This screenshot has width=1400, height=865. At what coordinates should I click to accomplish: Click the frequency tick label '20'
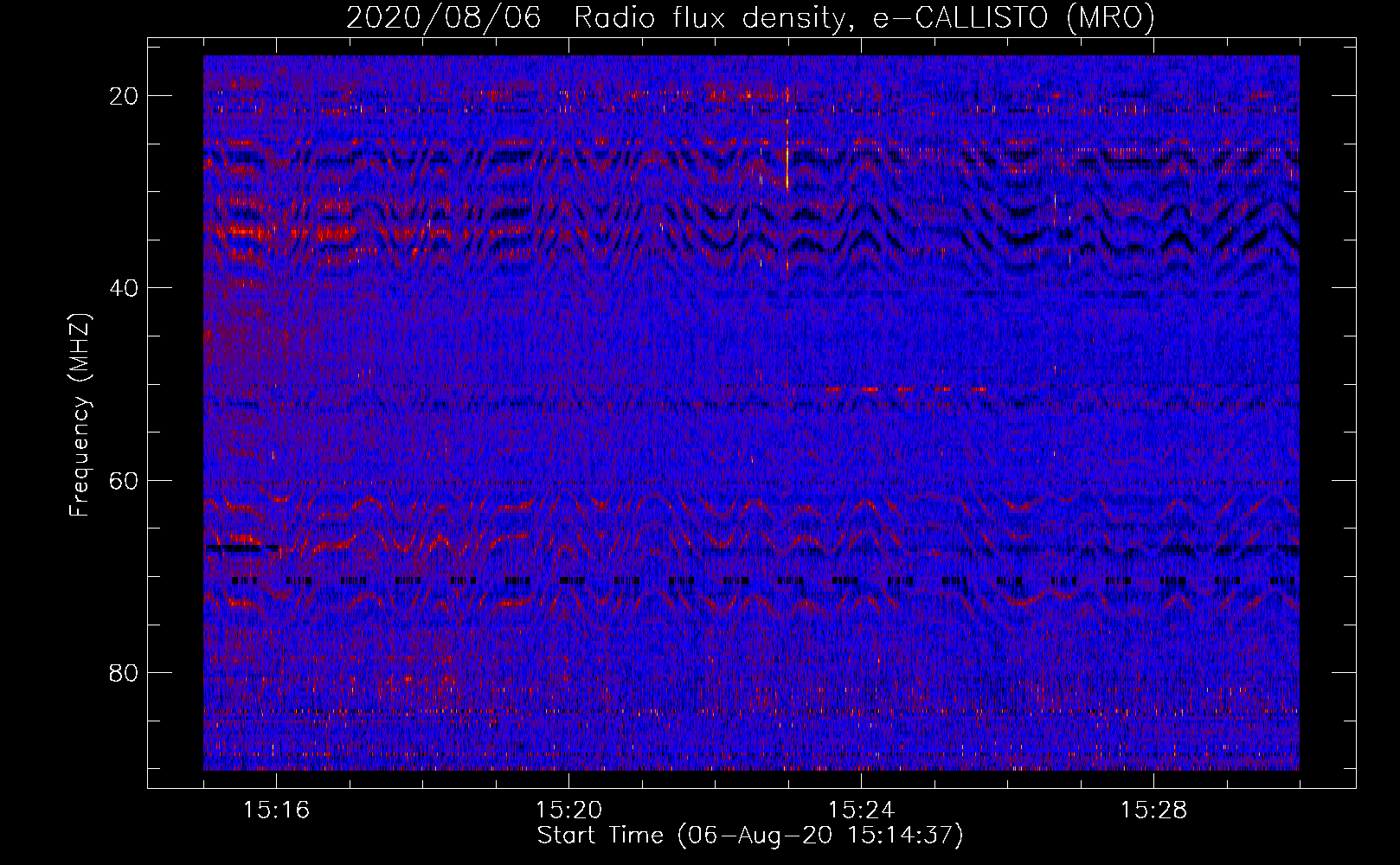pos(124,96)
